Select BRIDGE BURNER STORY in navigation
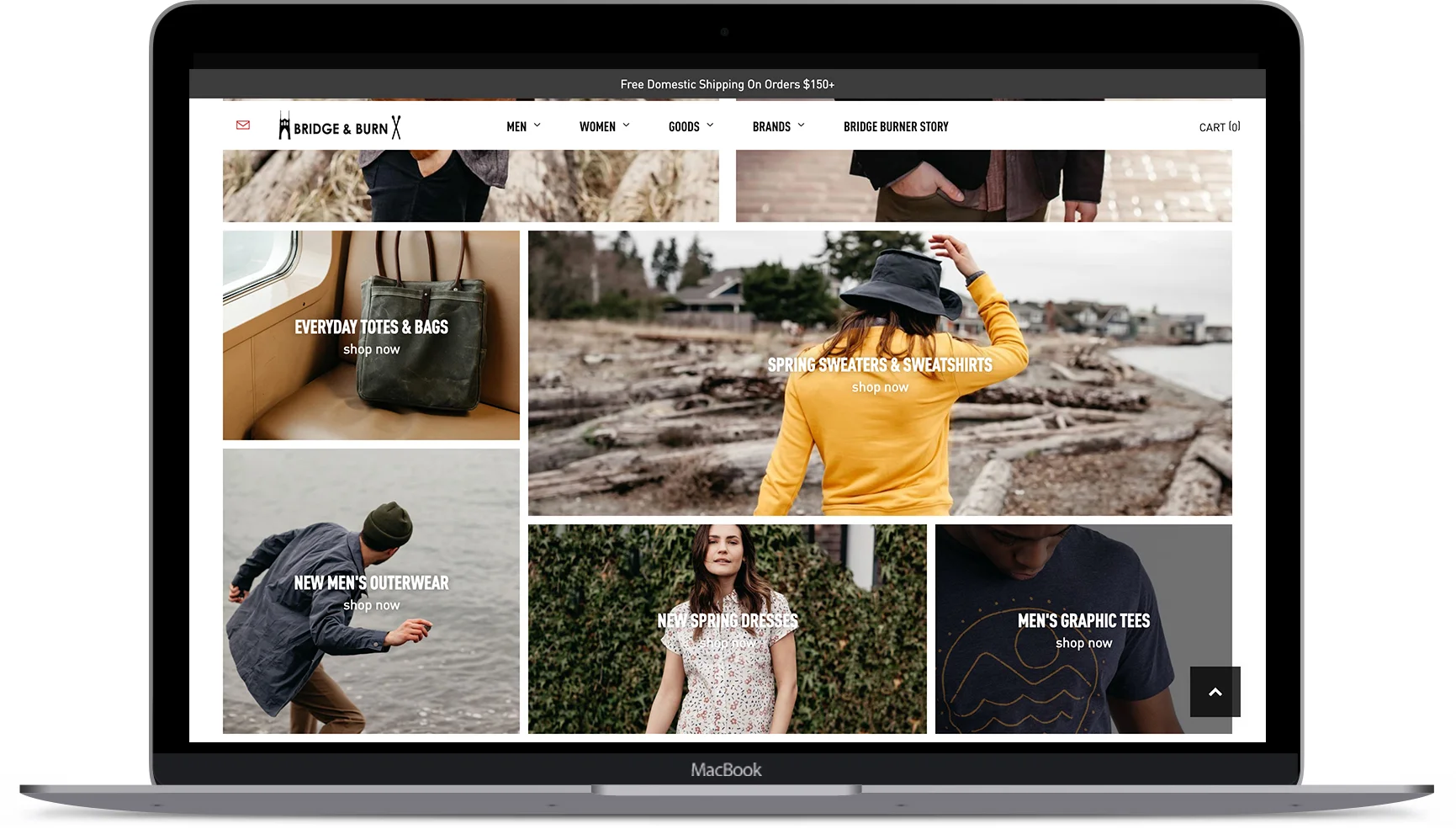 (895, 126)
